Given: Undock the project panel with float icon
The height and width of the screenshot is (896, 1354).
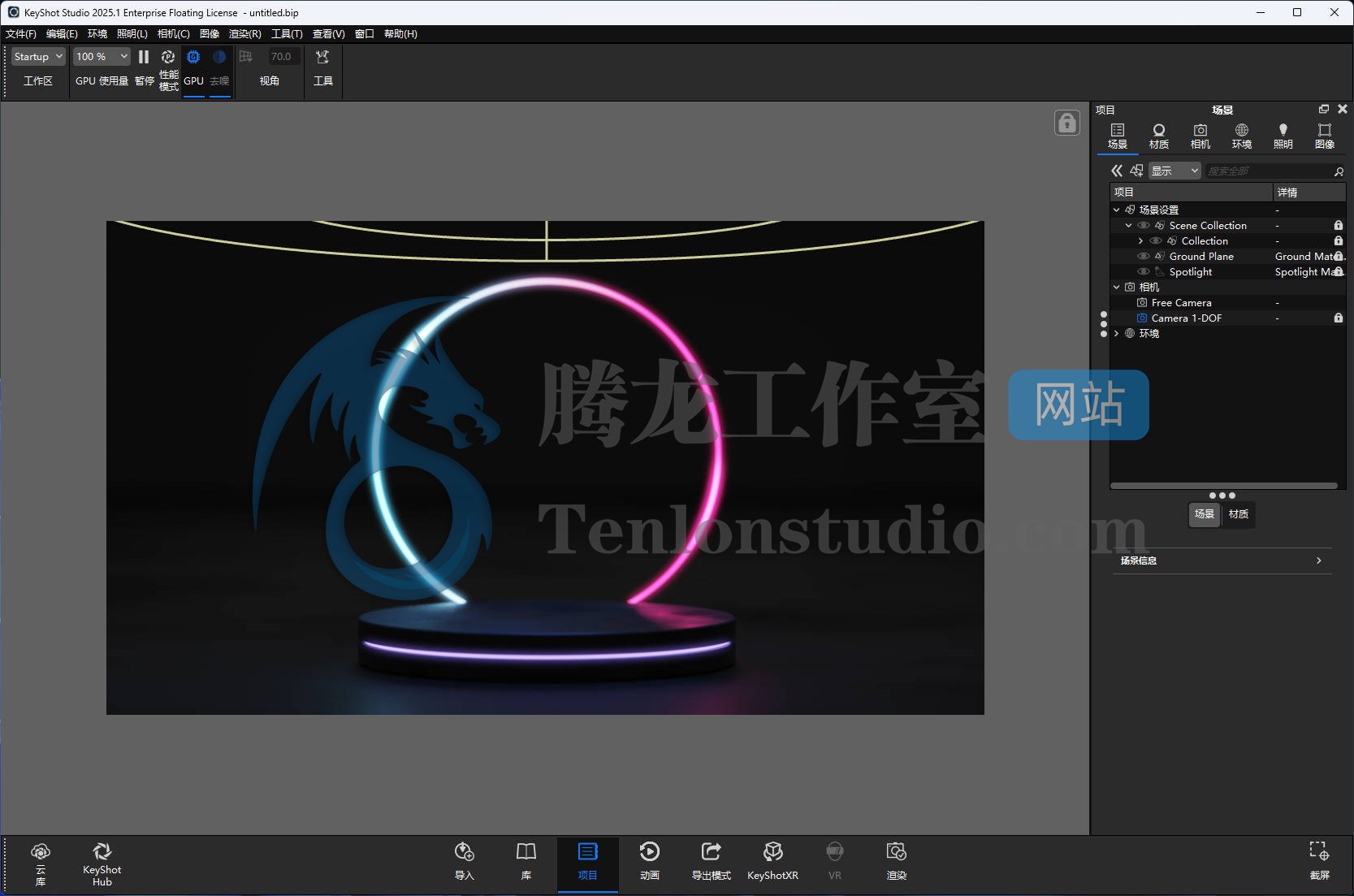Looking at the screenshot, I should point(1324,109).
